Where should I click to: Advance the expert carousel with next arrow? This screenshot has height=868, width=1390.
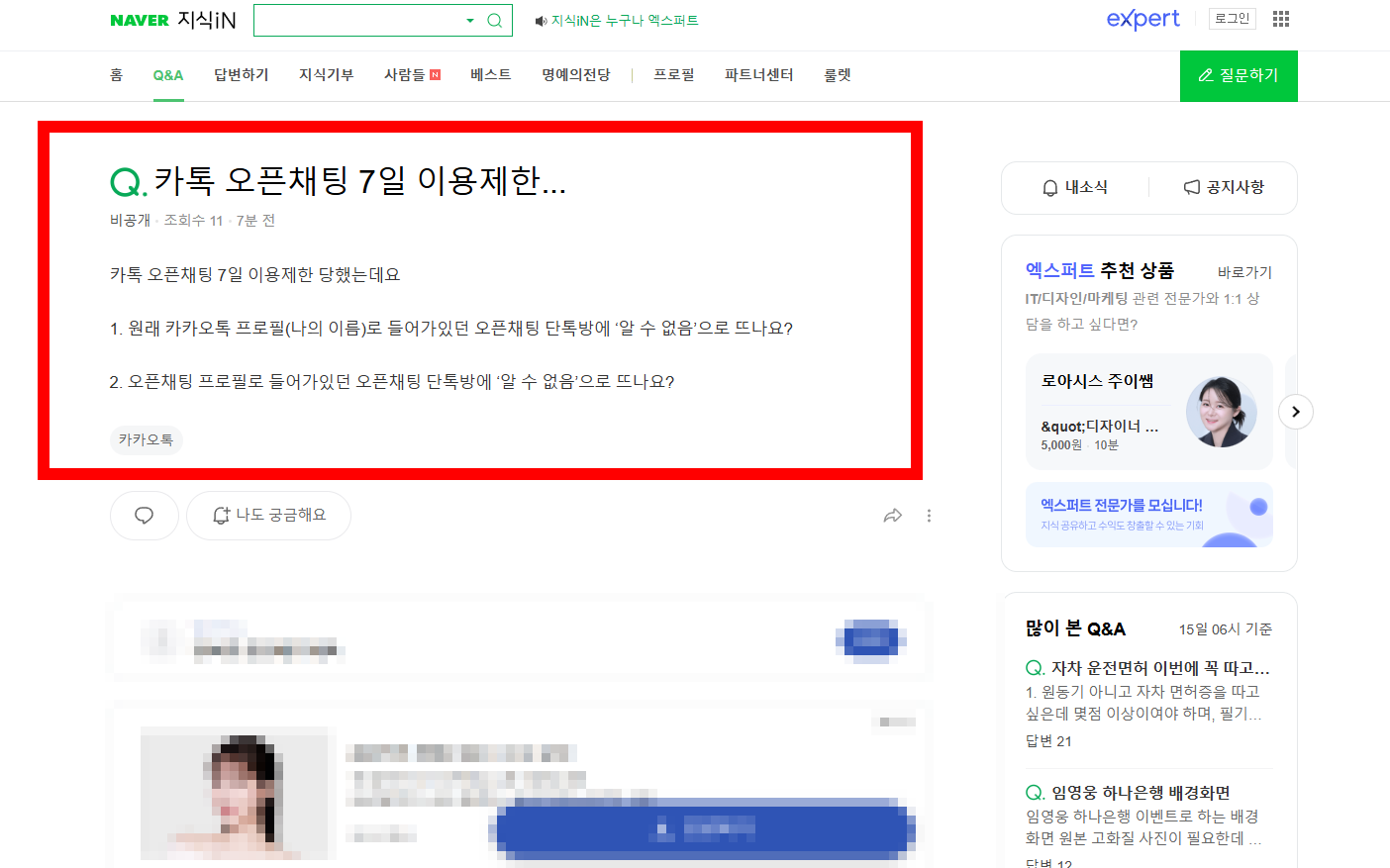coord(1296,412)
